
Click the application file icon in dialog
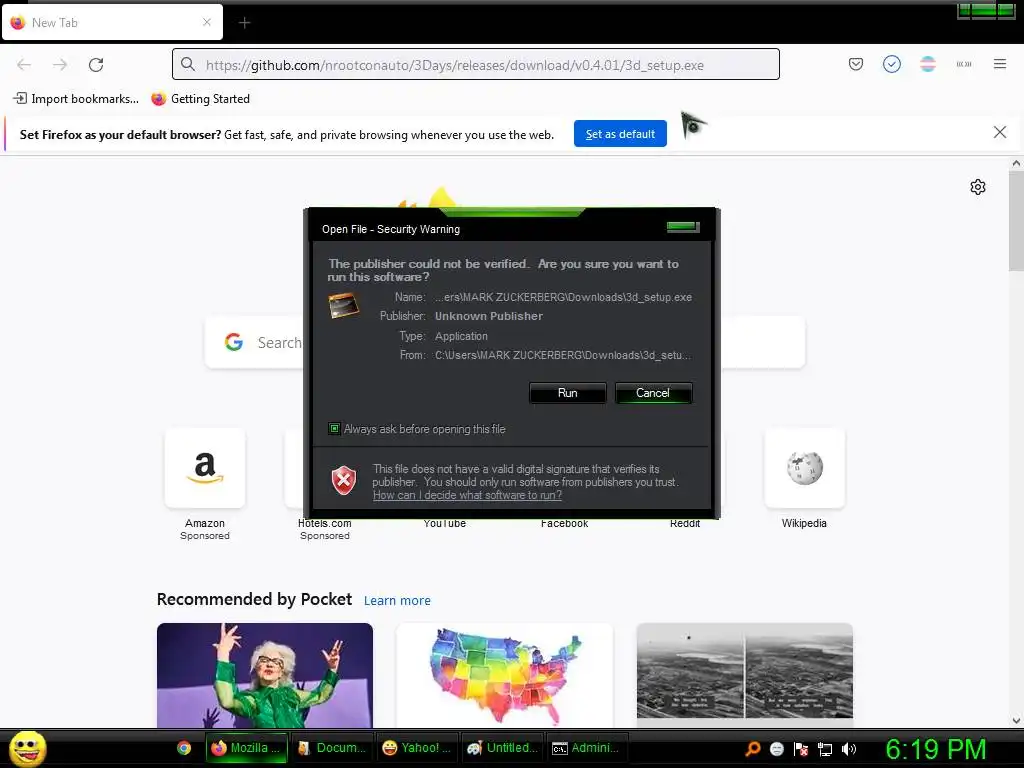click(344, 306)
